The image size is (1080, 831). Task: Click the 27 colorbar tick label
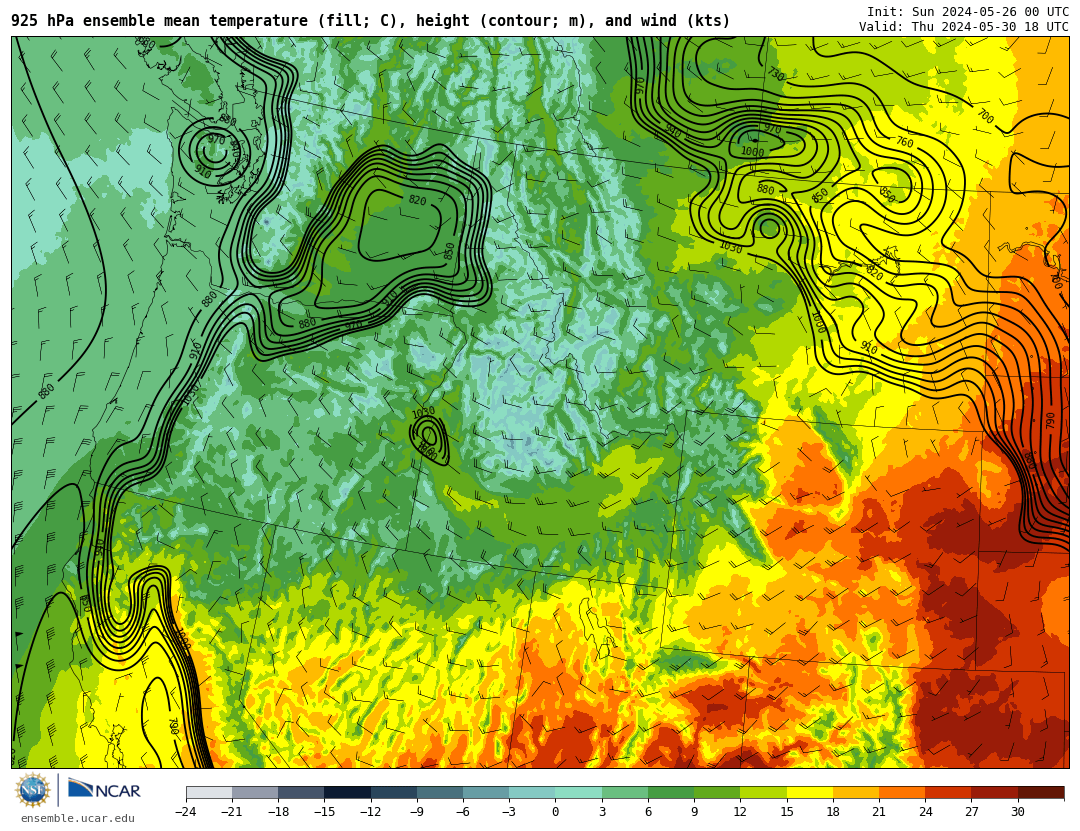pos(971,812)
